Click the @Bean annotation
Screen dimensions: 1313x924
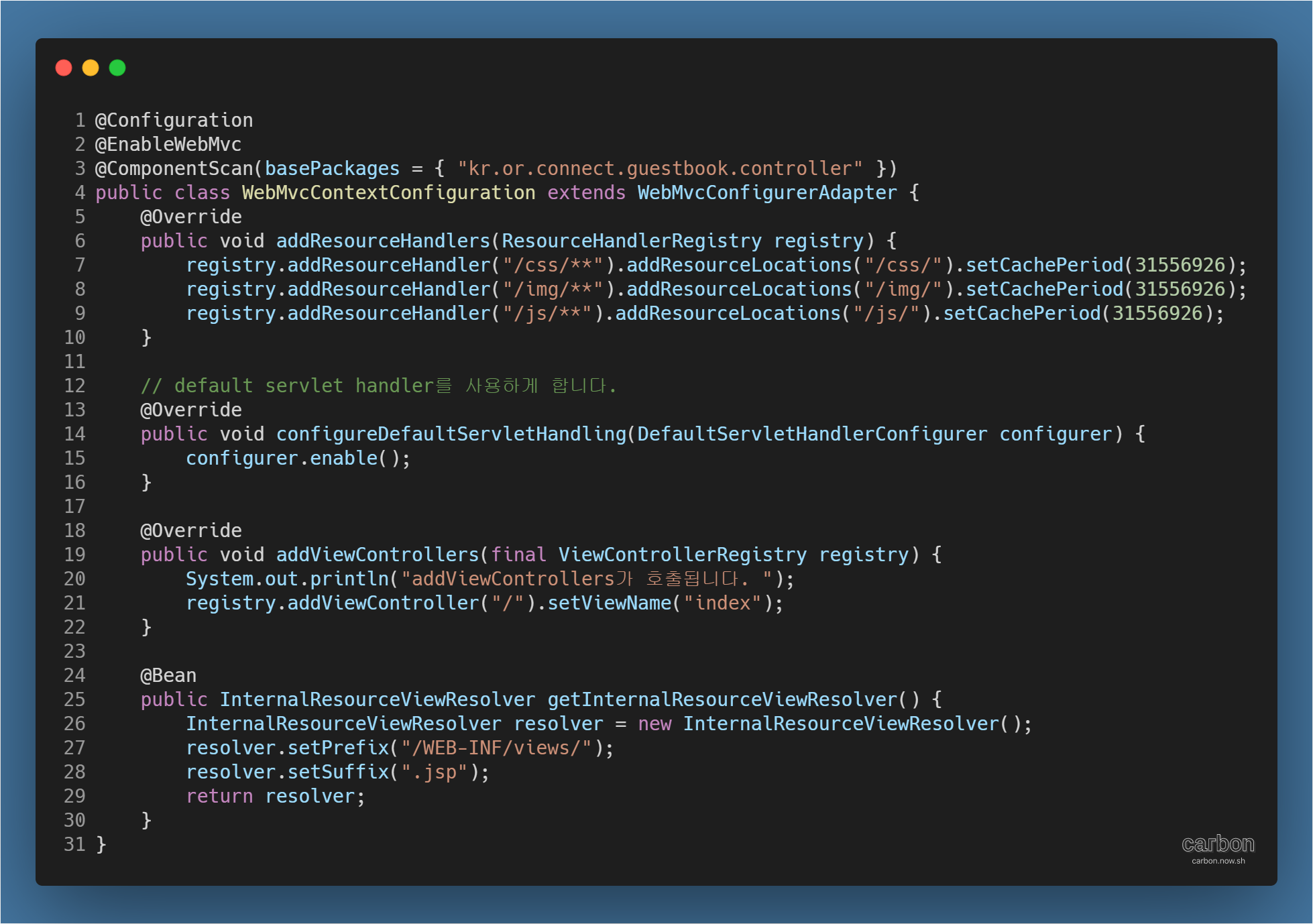pyautogui.click(x=168, y=675)
